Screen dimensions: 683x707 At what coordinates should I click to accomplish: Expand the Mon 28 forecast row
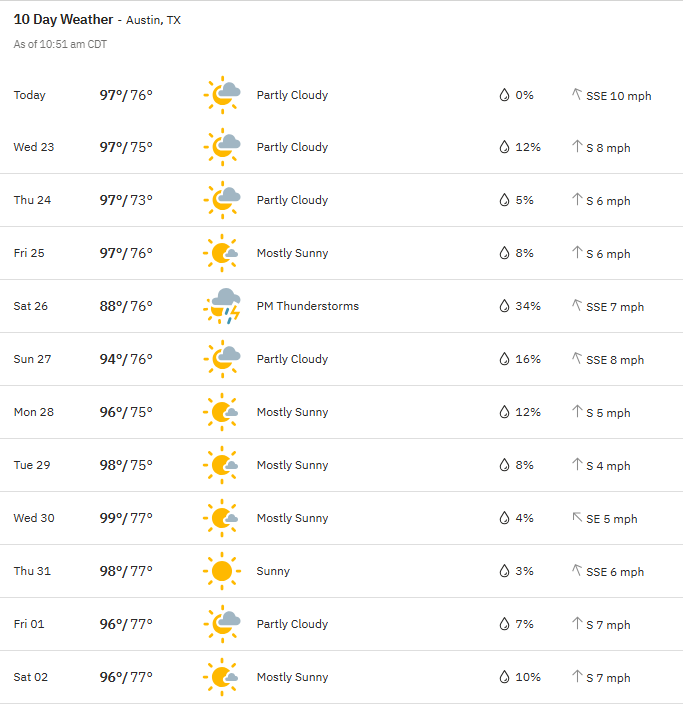(x=341, y=412)
